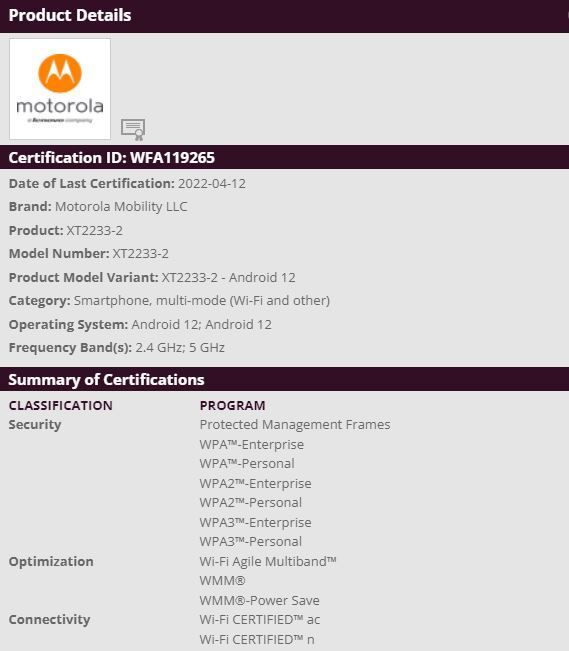Click the Connectivity classification label
The height and width of the screenshot is (651, 569).
tap(49, 619)
